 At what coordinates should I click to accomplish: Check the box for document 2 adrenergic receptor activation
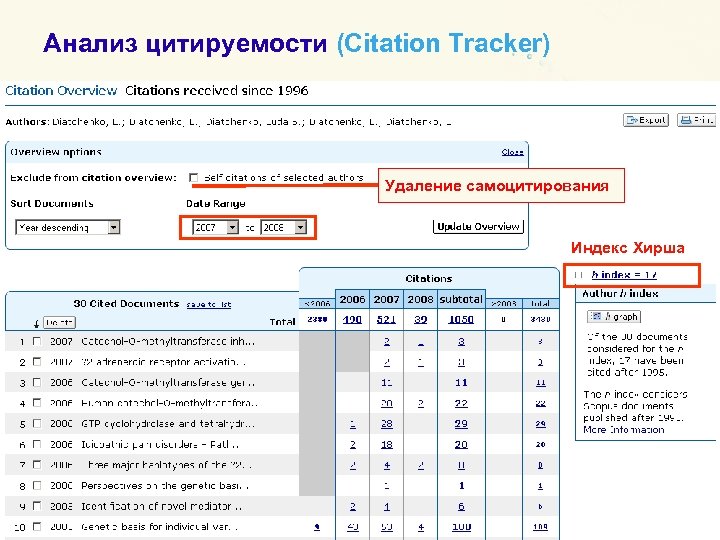(37, 362)
